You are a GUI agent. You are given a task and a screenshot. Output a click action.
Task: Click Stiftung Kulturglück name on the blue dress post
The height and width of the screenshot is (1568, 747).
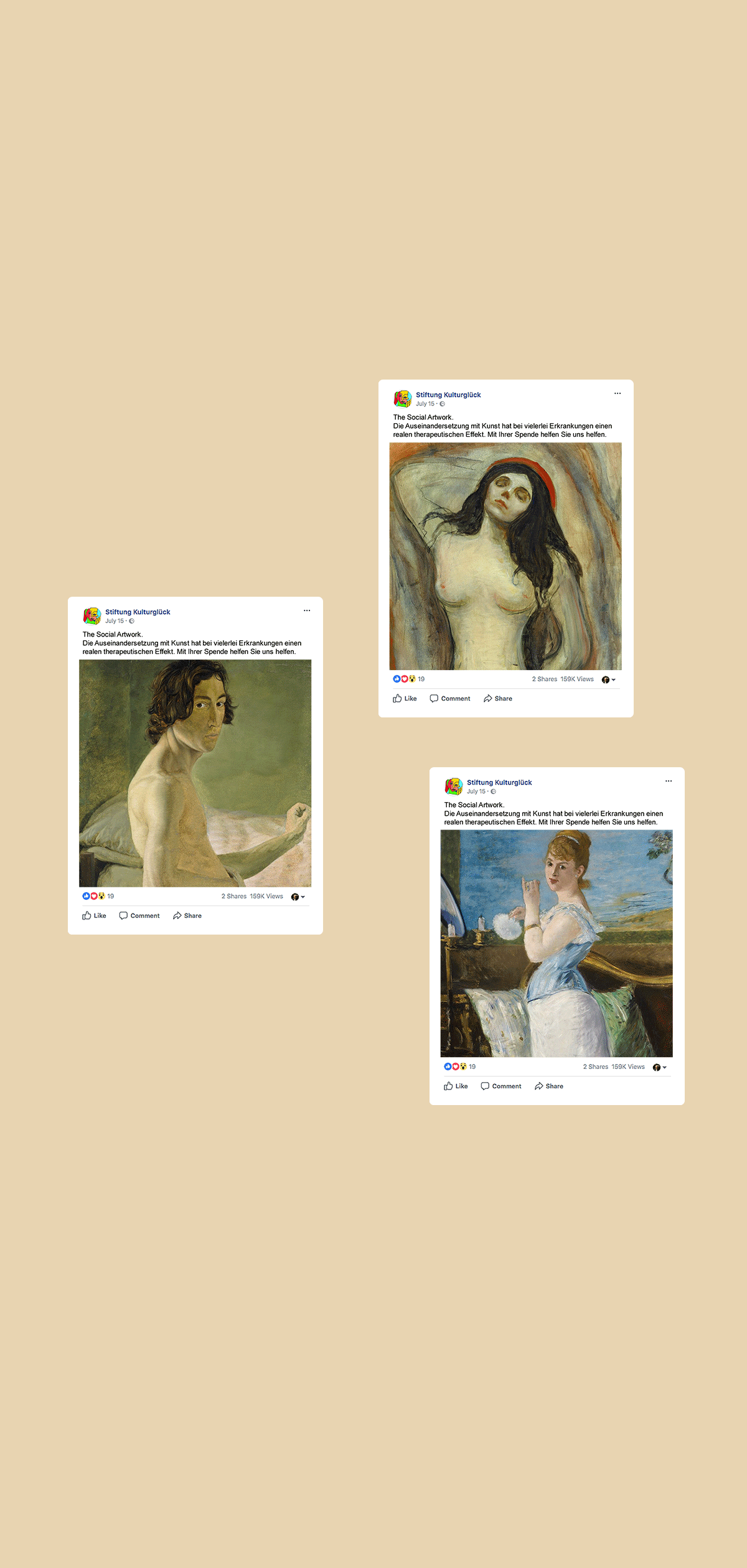pos(499,782)
